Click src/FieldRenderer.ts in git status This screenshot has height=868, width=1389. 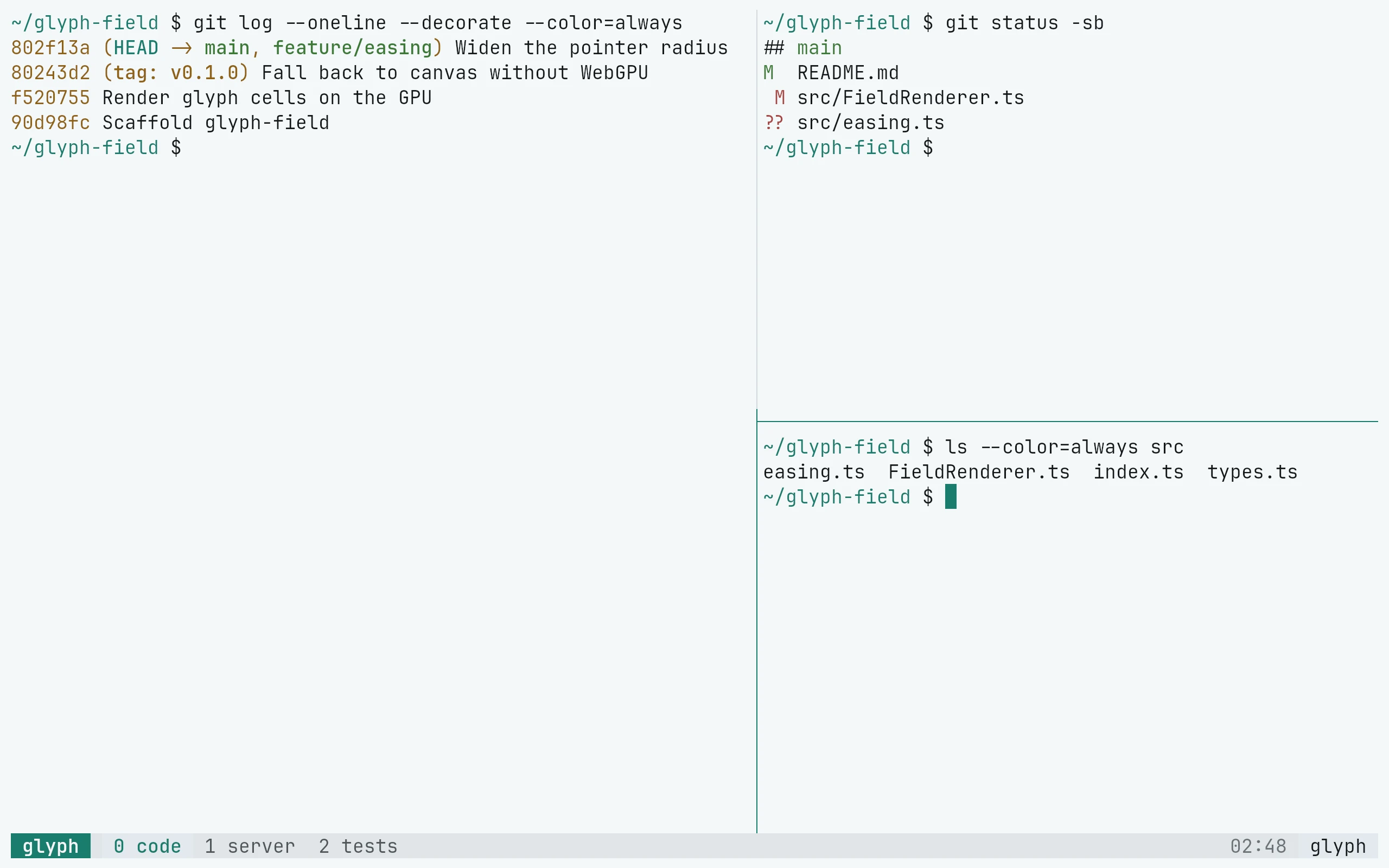tap(910, 98)
